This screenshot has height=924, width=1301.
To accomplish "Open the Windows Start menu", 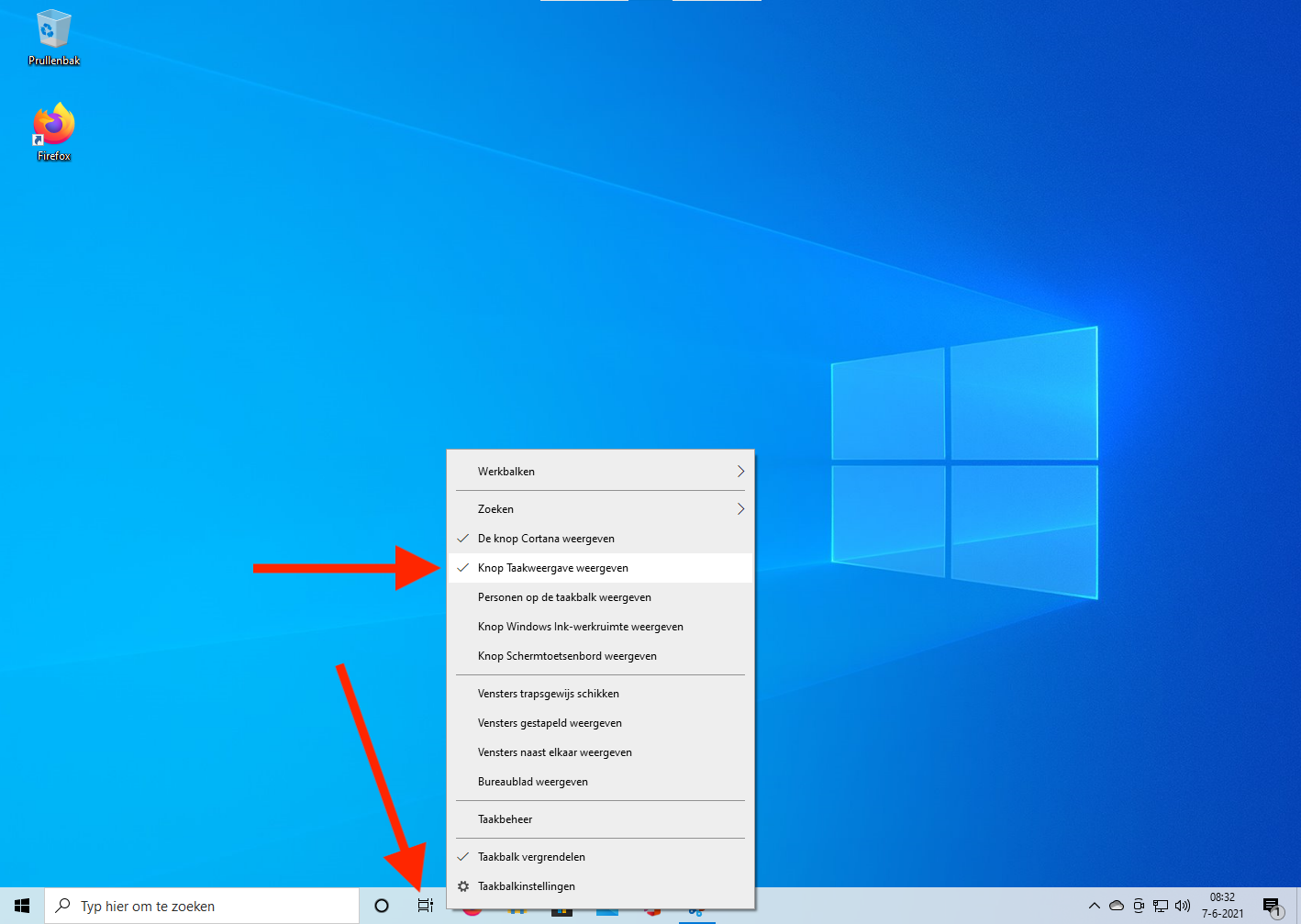I will (x=22, y=906).
